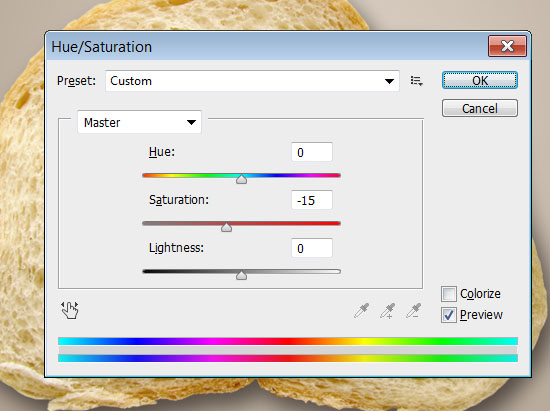
Task: Click the Saturation value field showing -15
Action: click(x=311, y=200)
